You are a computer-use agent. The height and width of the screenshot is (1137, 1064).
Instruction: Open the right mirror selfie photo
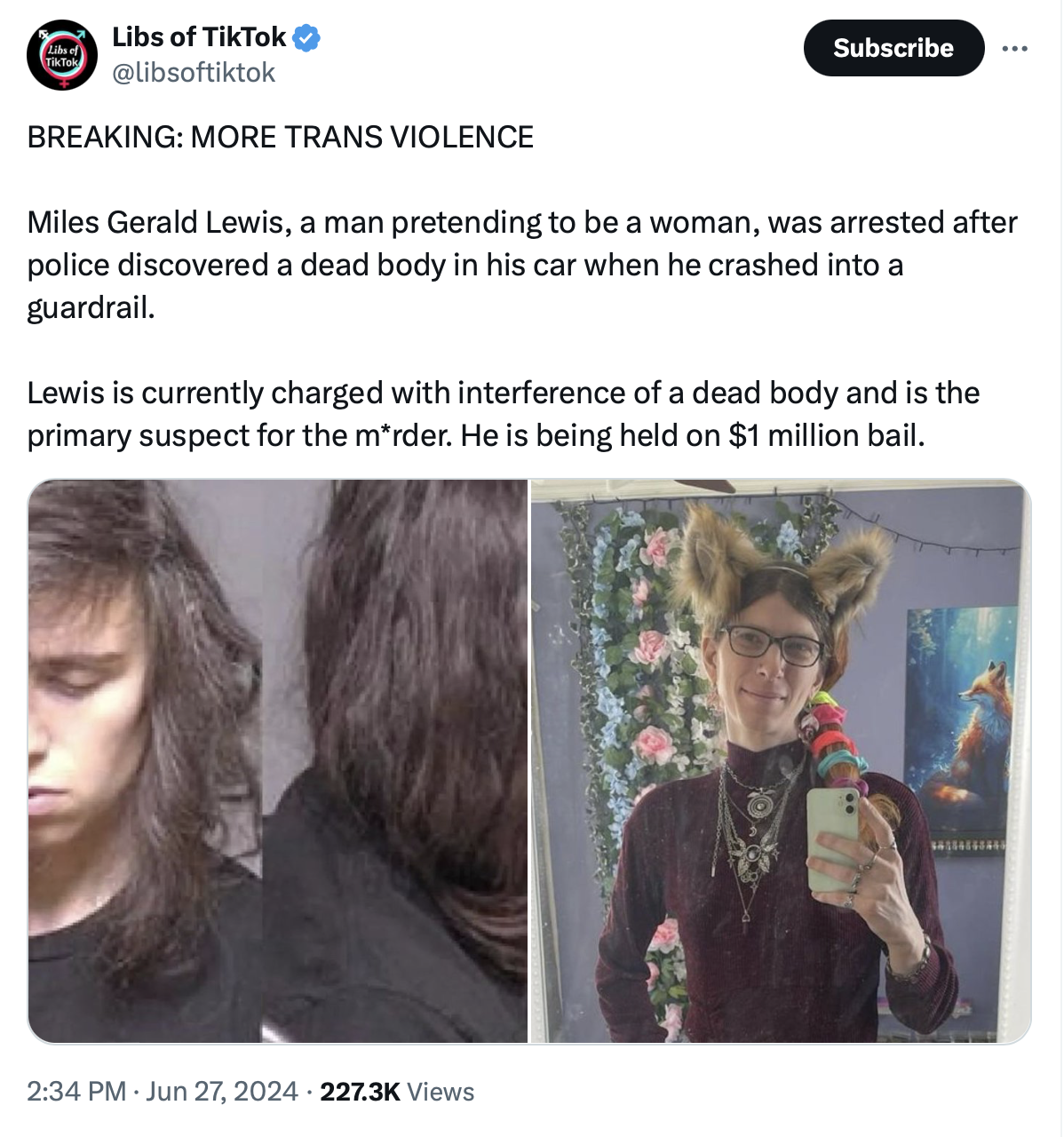coord(781,761)
